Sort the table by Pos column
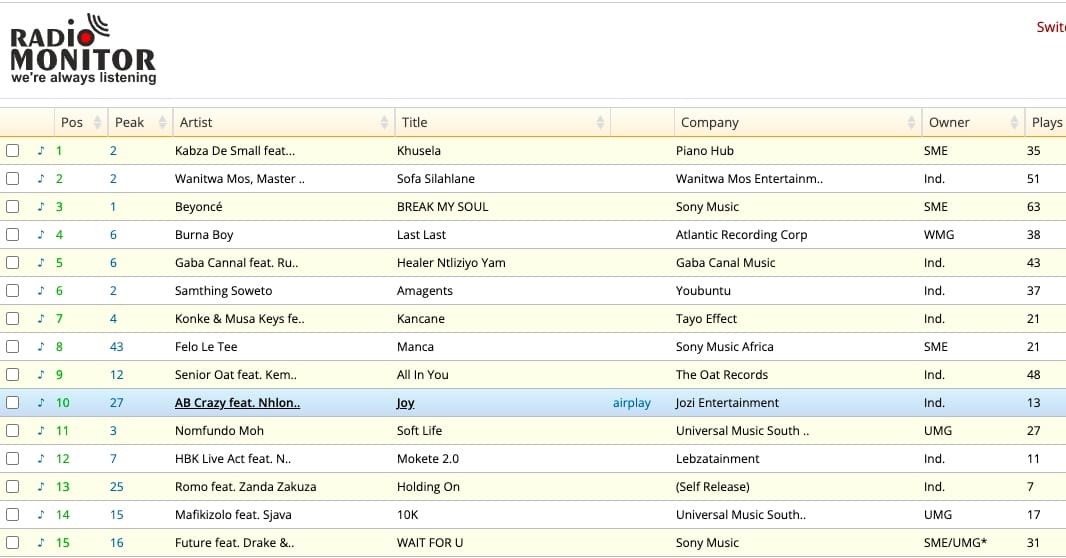Image resolution: width=1066 pixels, height=558 pixels. 81,122
